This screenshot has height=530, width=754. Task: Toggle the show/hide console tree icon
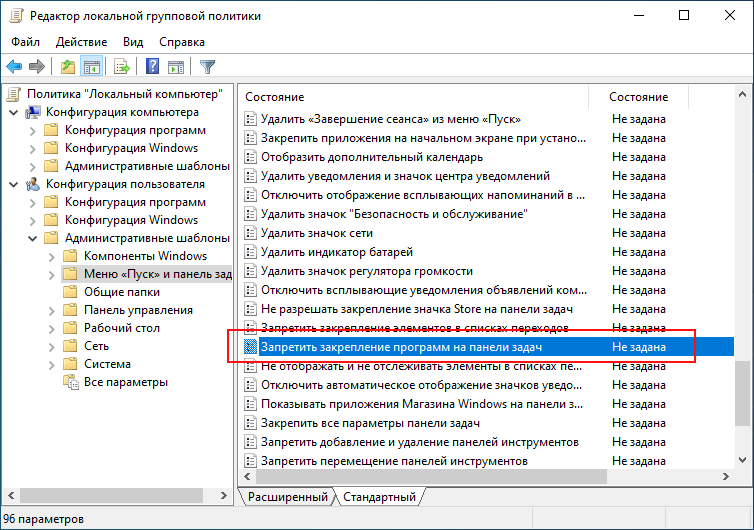(x=91, y=66)
